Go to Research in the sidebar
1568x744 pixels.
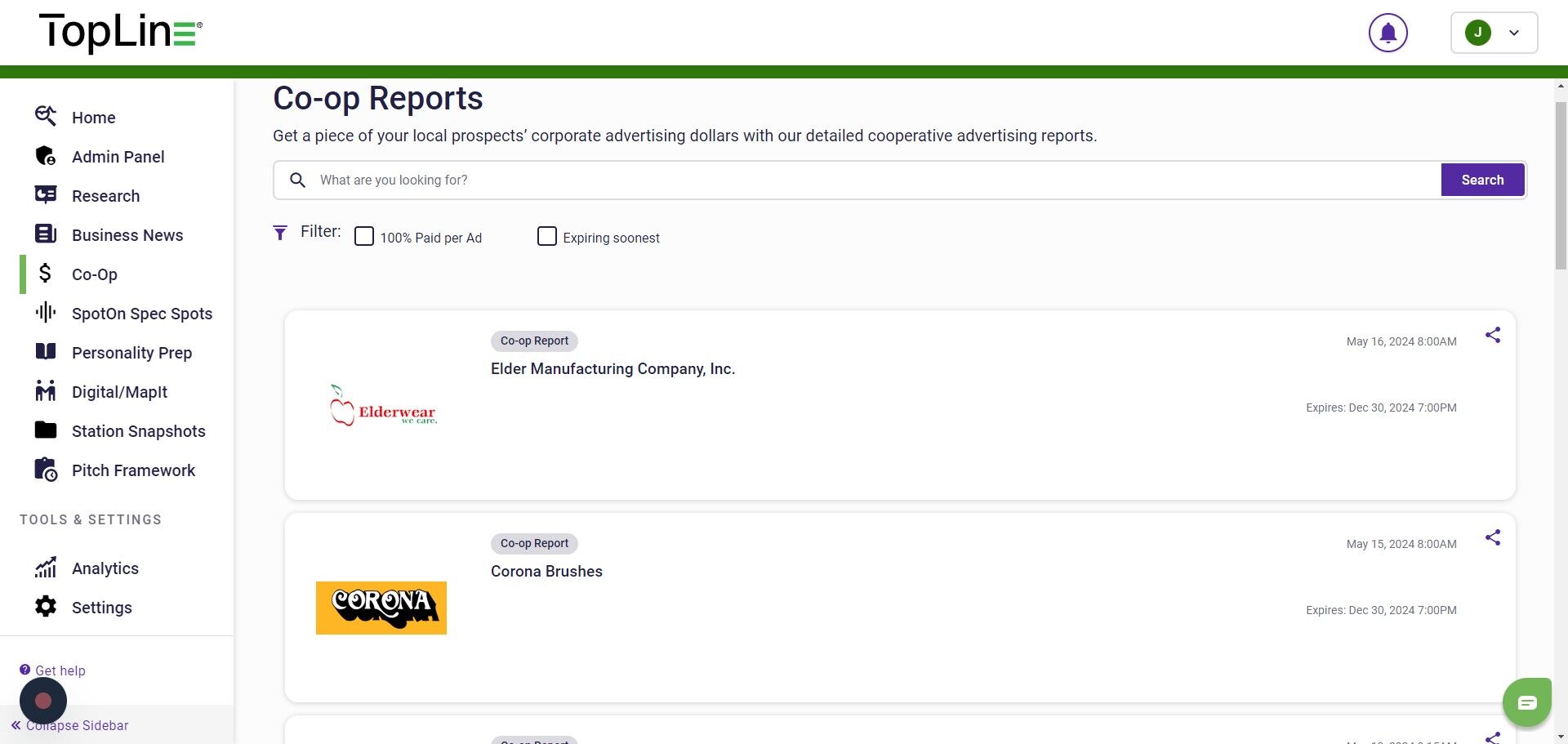(x=105, y=196)
